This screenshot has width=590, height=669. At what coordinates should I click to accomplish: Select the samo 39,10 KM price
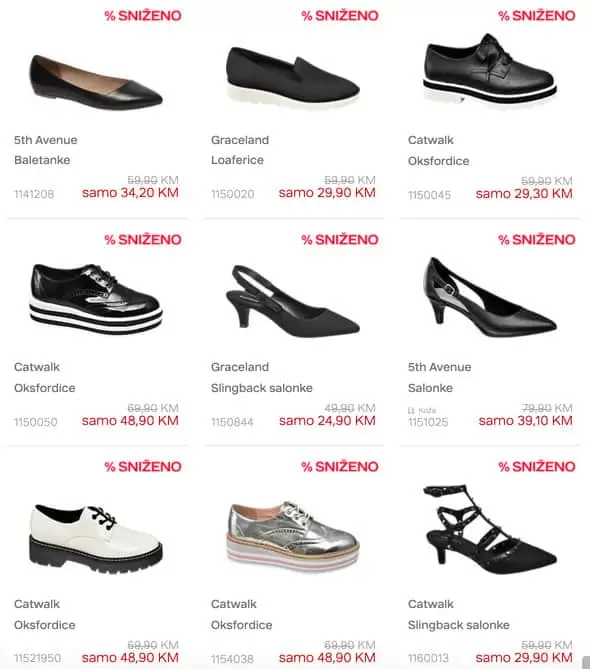coord(526,421)
